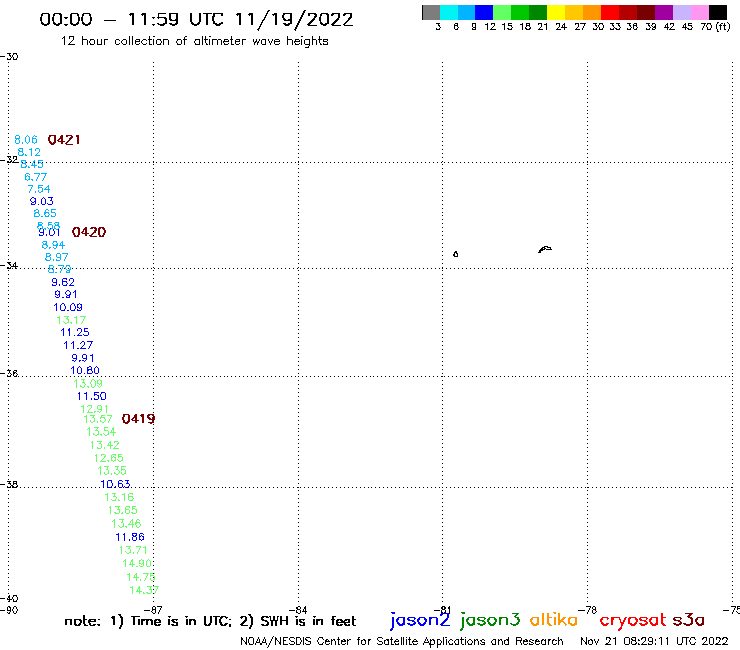
Task: Click the 10.09 wave height value
Action: (68, 307)
